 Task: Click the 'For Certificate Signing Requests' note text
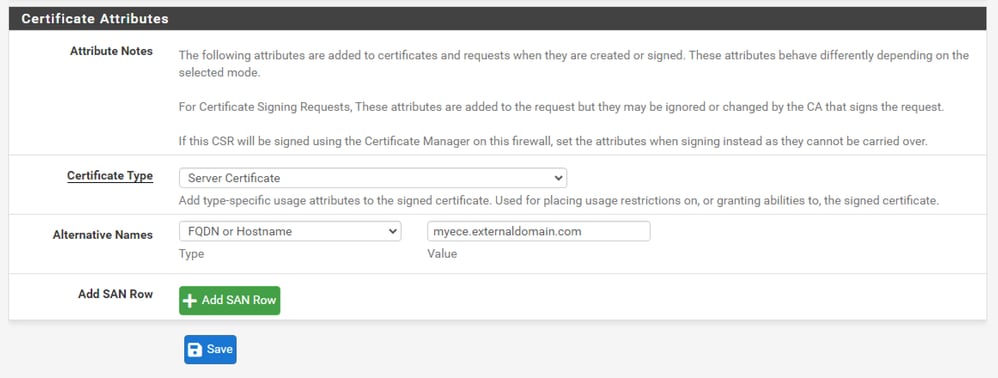(561, 107)
